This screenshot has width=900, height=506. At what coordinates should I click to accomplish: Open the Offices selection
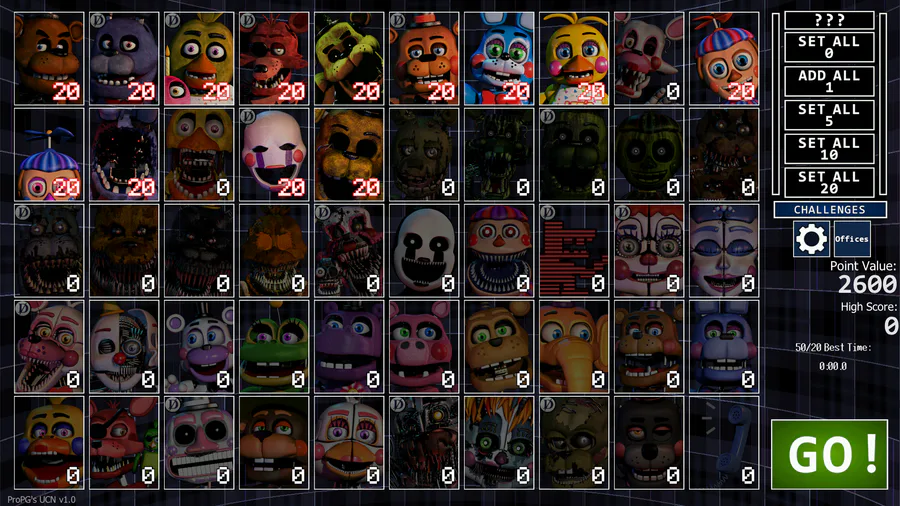pyautogui.click(x=852, y=239)
